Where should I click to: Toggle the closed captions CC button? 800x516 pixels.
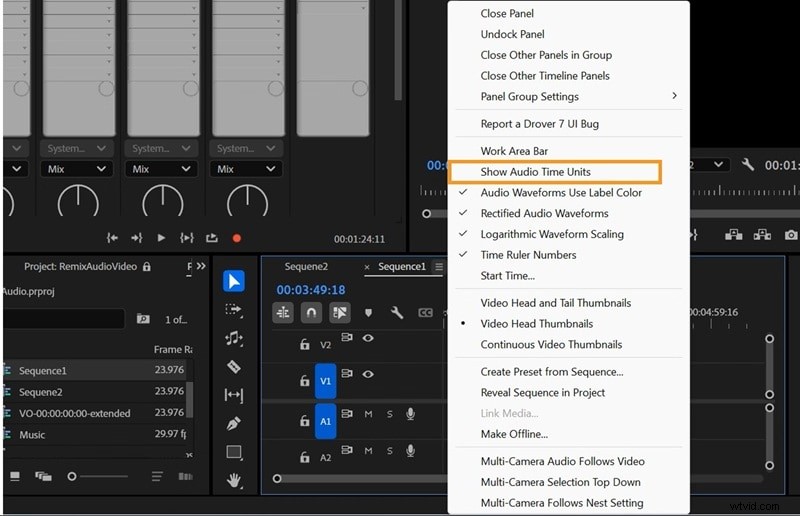(425, 312)
